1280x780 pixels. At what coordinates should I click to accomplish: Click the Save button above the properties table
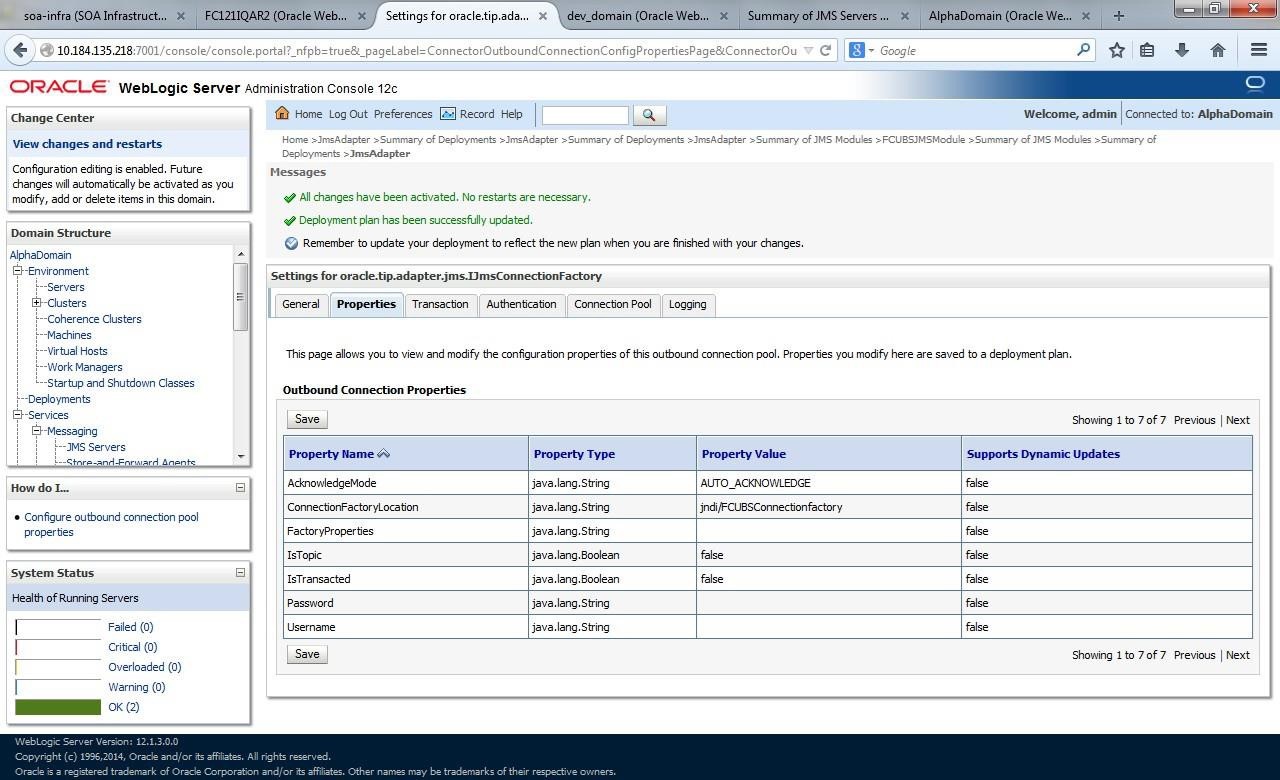coord(306,418)
